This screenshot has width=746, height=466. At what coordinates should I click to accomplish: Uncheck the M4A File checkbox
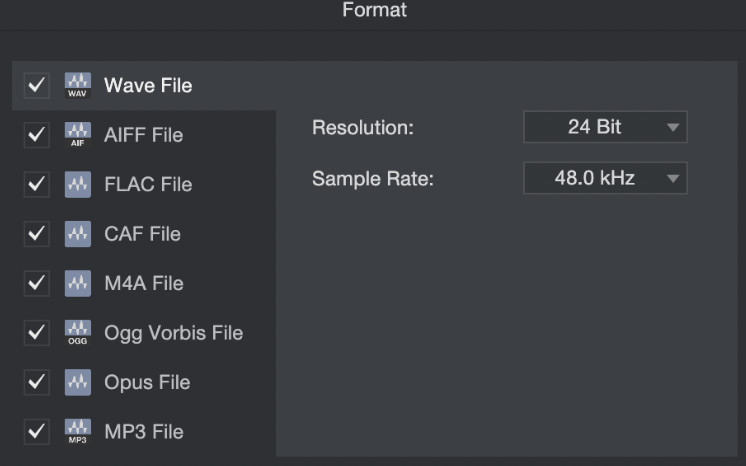pos(37,284)
